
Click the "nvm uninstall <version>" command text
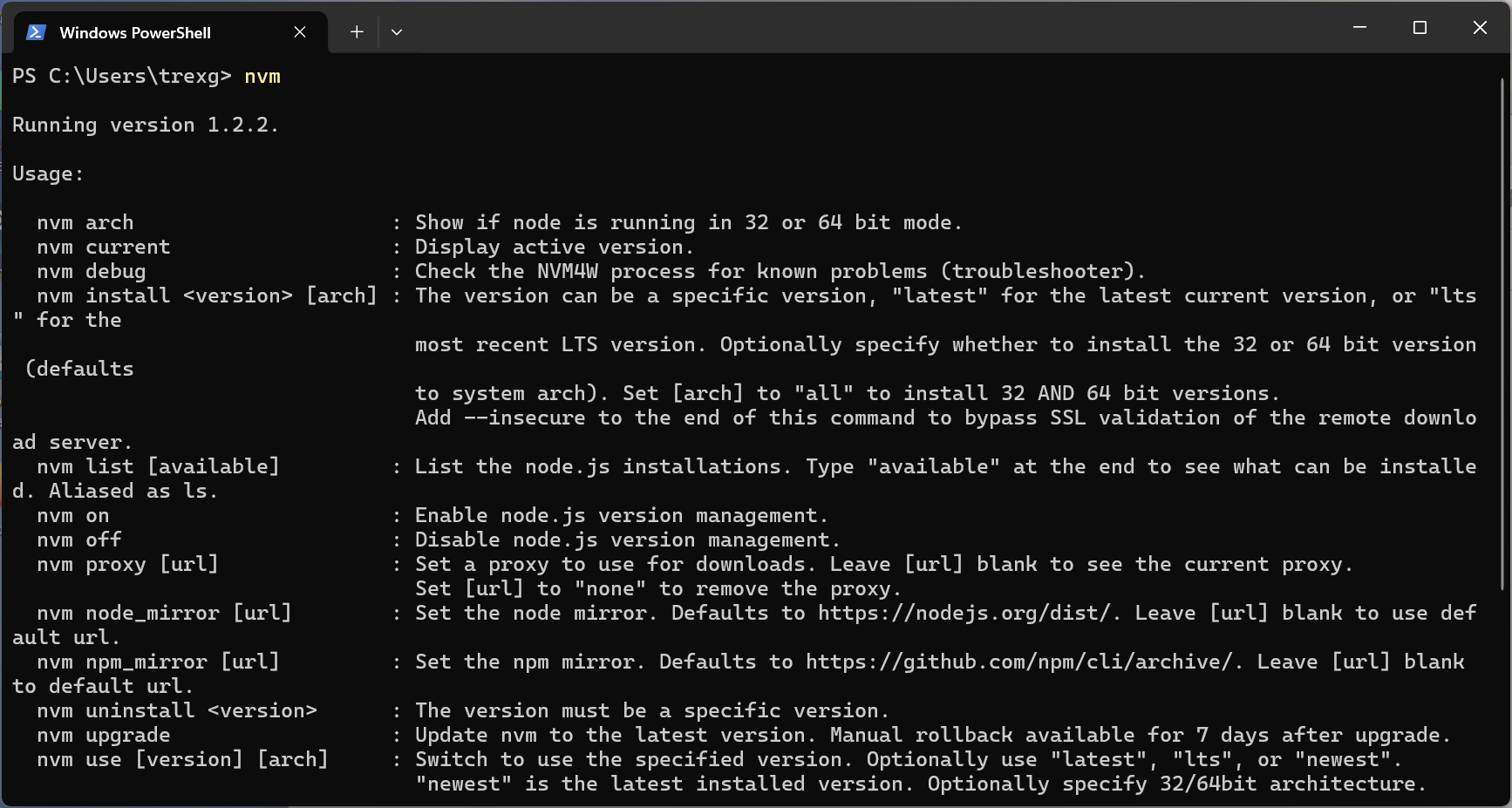point(177,711)
